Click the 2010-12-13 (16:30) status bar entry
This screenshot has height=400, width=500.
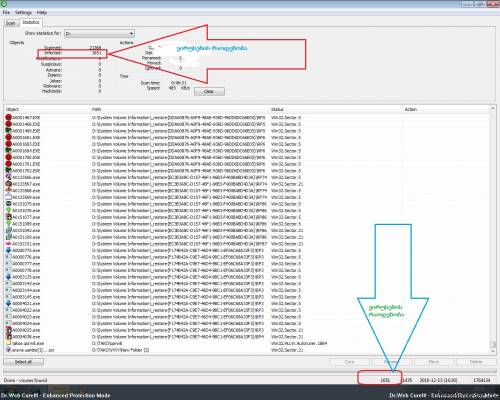[x=438, y=380]
